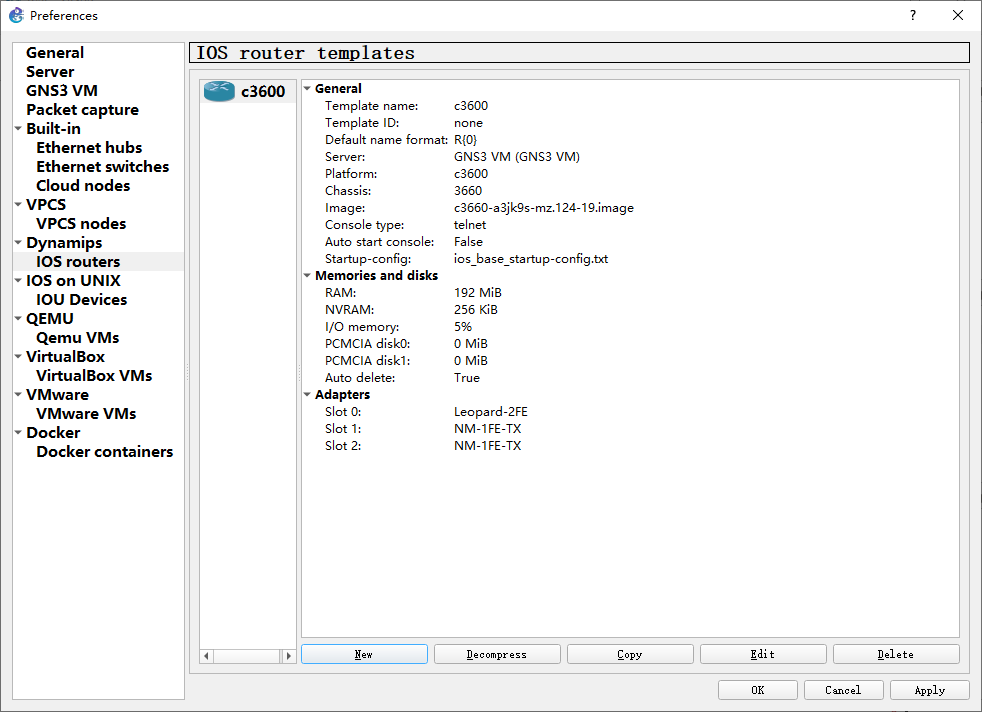Screen dimensions: 982x712
Task: Click template list scroll left arrow
Action: pos(206,656)
